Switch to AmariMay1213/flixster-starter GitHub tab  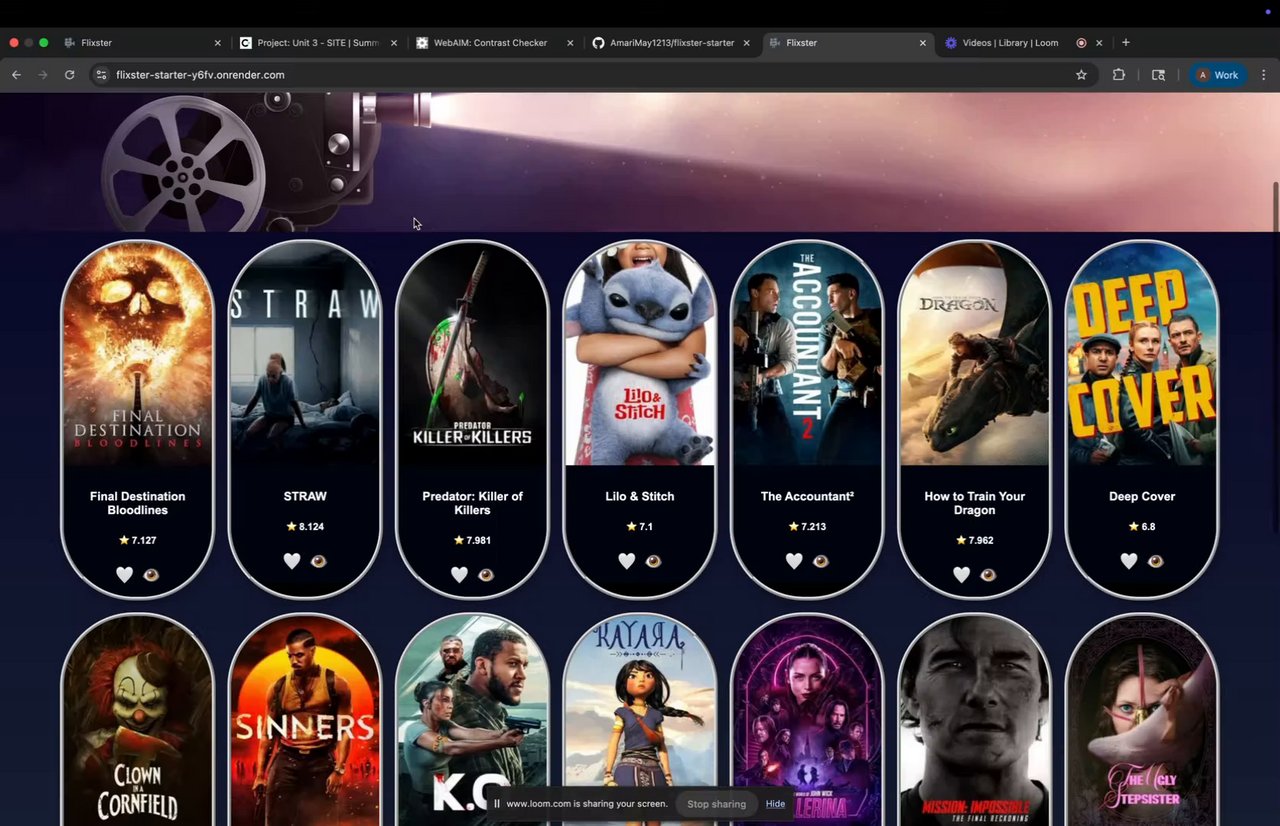(x=670, y=43)
